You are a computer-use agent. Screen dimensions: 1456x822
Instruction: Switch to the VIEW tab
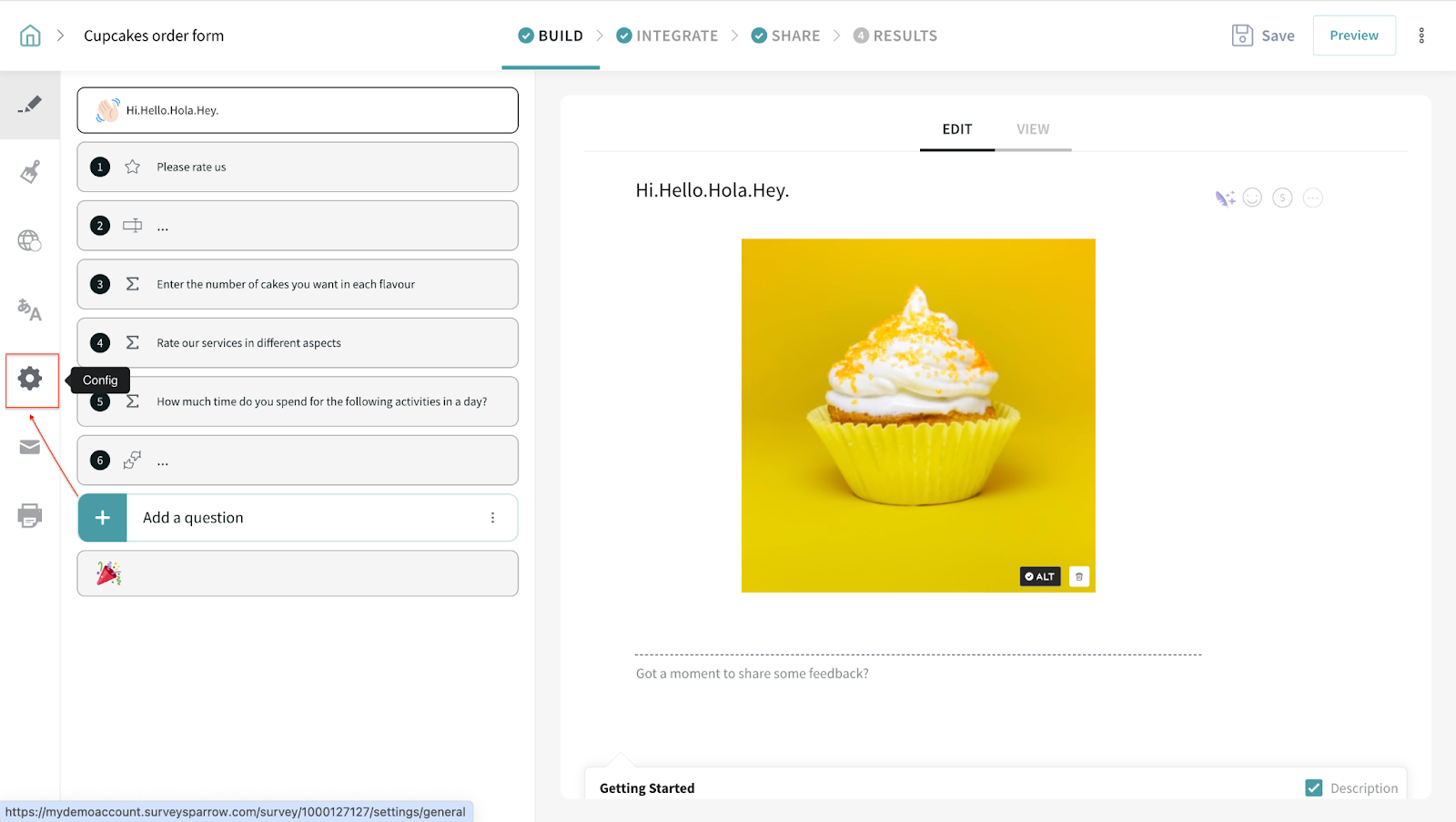1032,129
